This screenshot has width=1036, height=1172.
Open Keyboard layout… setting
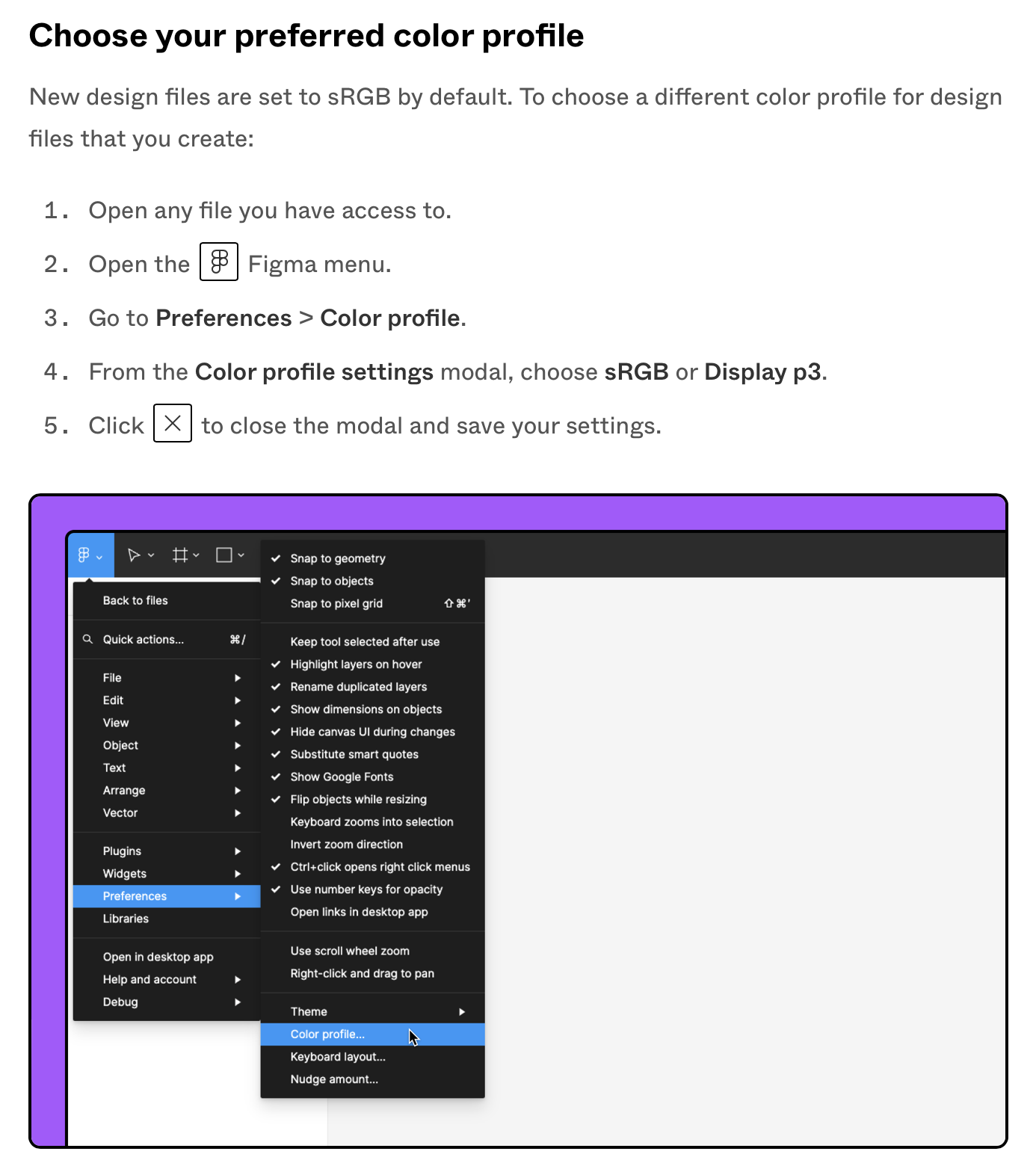(372, 1057)
